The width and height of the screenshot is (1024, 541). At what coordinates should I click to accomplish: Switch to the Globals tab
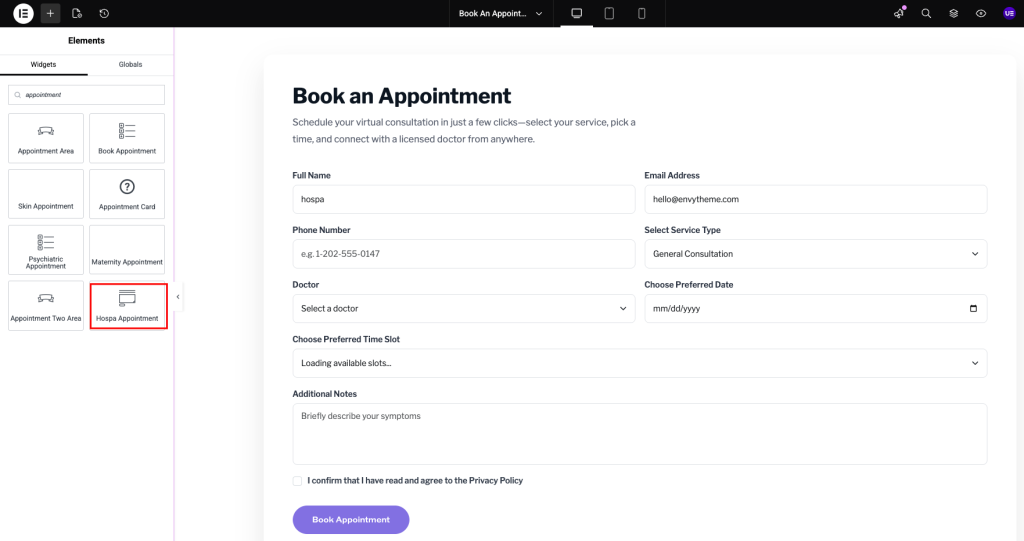click(130, 64)
